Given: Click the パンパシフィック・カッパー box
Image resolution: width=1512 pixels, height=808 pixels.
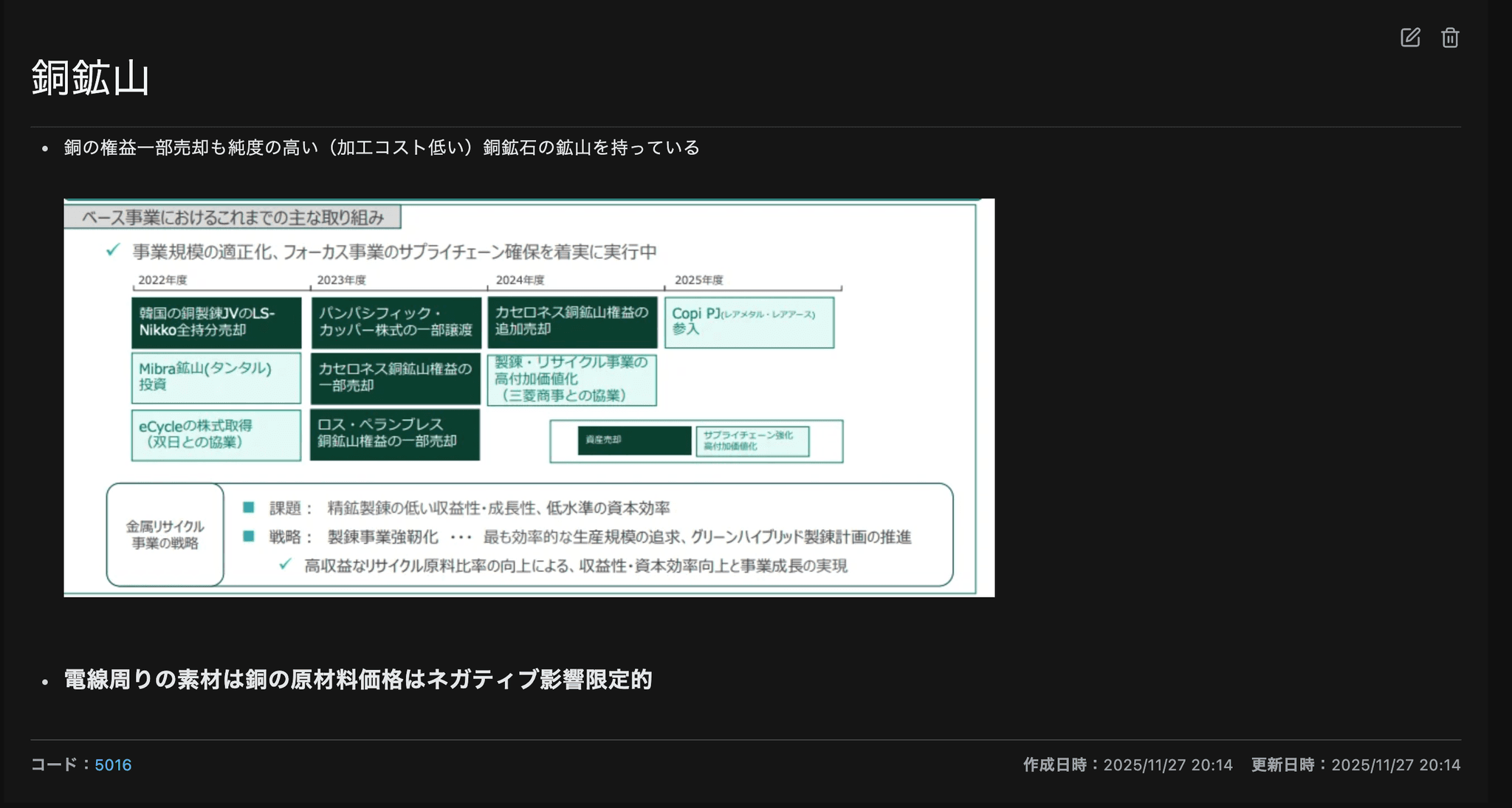Looking at the screenshot, I should 396,323.
